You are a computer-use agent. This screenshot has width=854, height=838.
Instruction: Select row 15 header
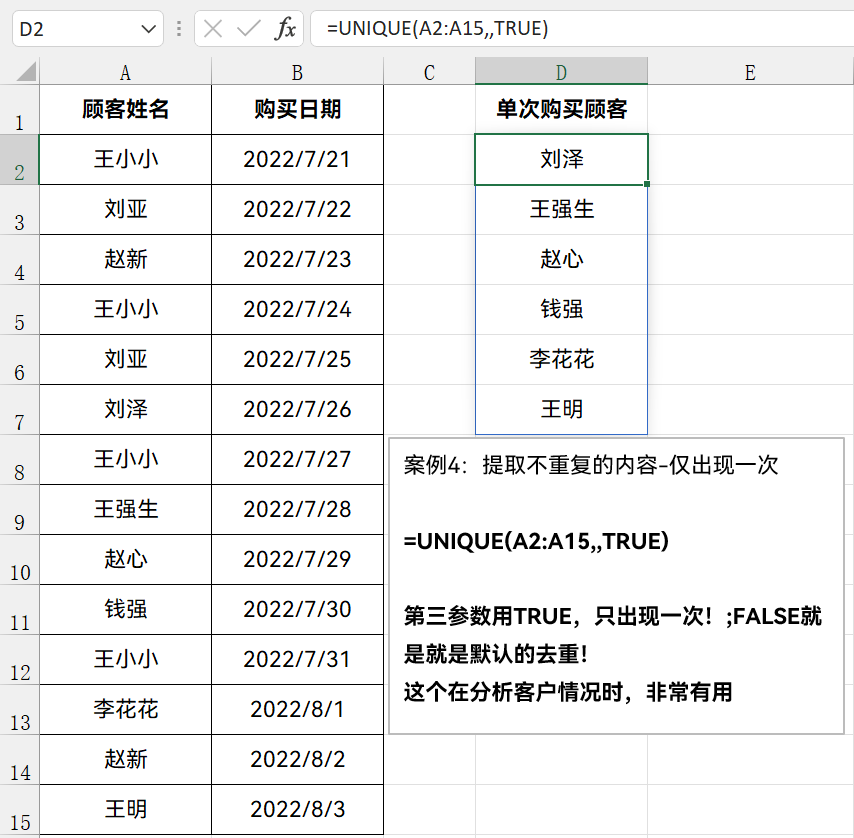pos(20,810)
